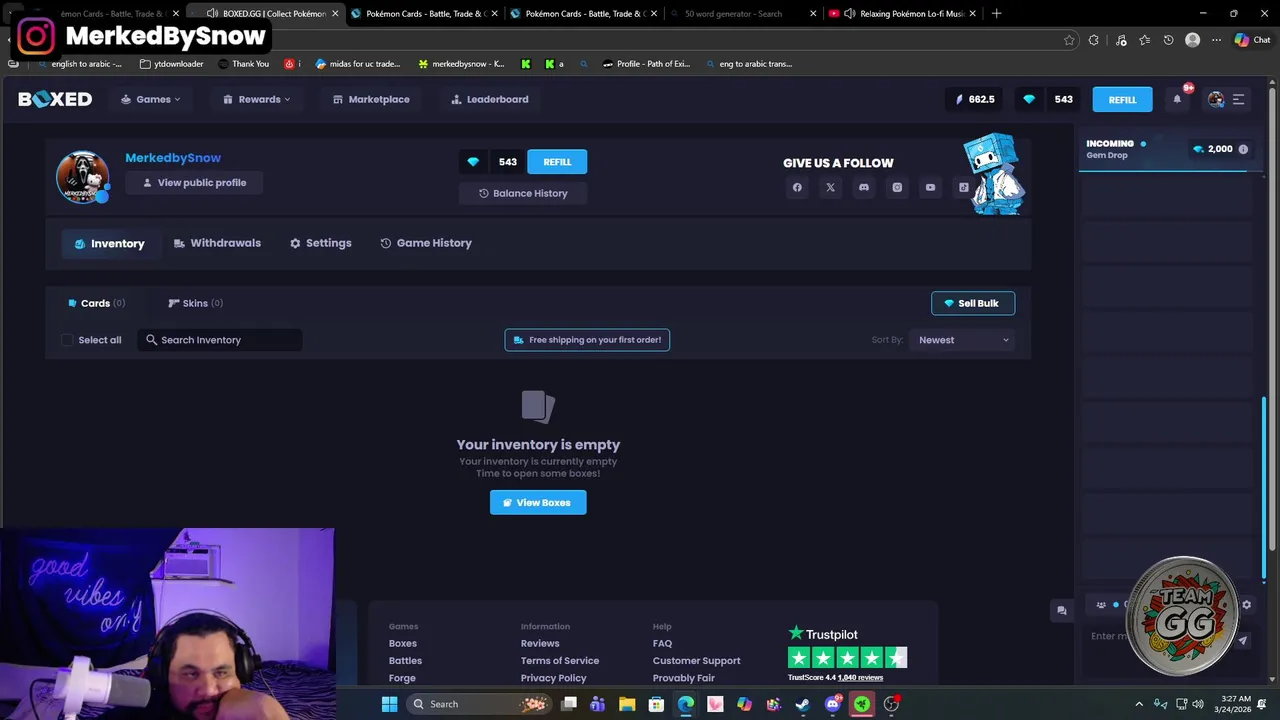
Task: Open Trustpilot 1,040 reviews link
Action: coord(860,678)
